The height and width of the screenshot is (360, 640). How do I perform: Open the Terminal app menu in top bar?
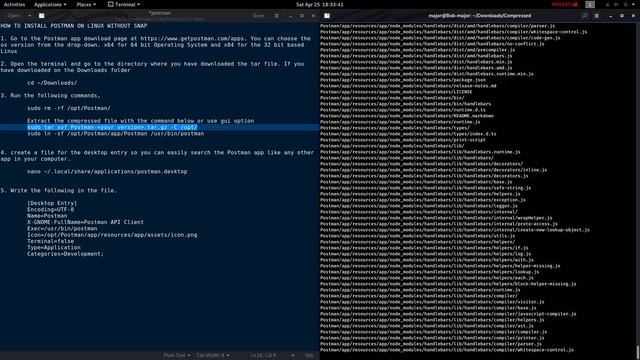(124, 4)
